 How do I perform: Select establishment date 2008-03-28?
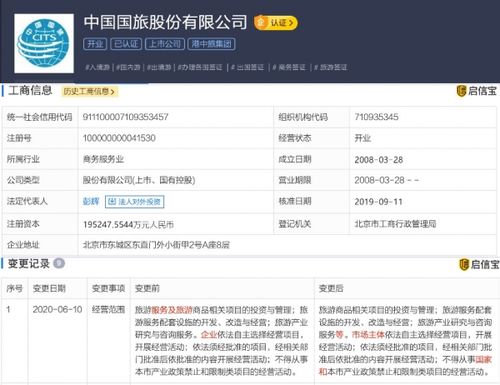[379, 160]
